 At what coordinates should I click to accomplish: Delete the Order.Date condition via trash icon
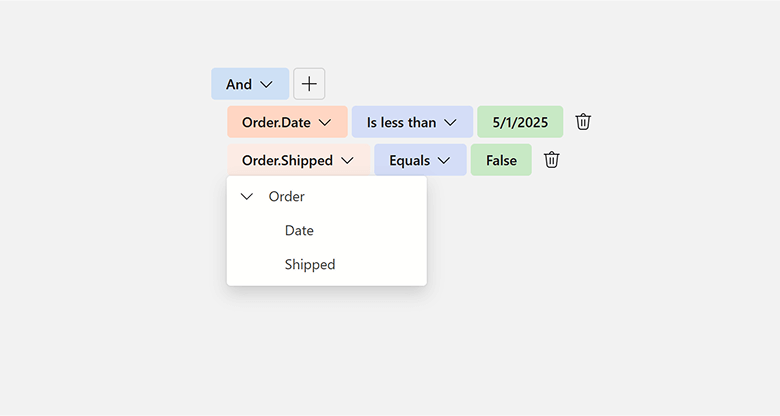(x=584, y=122)
